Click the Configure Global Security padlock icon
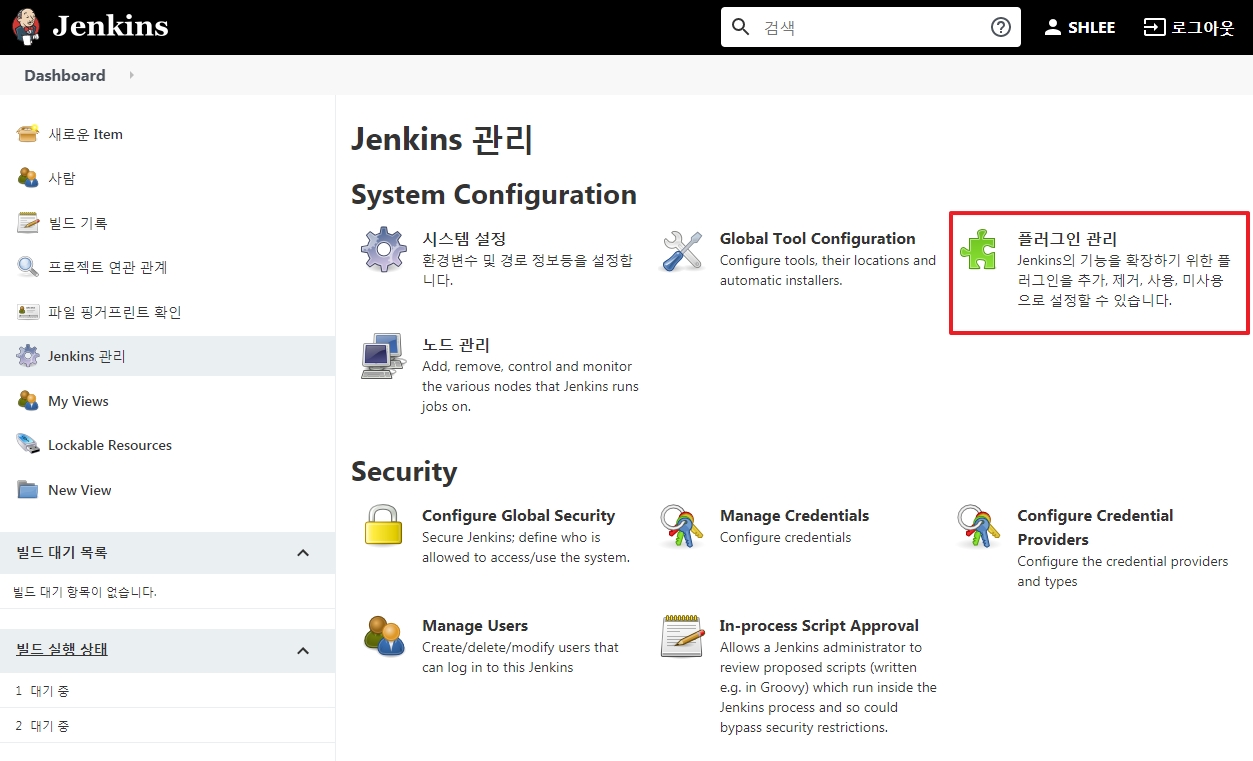 383,526
